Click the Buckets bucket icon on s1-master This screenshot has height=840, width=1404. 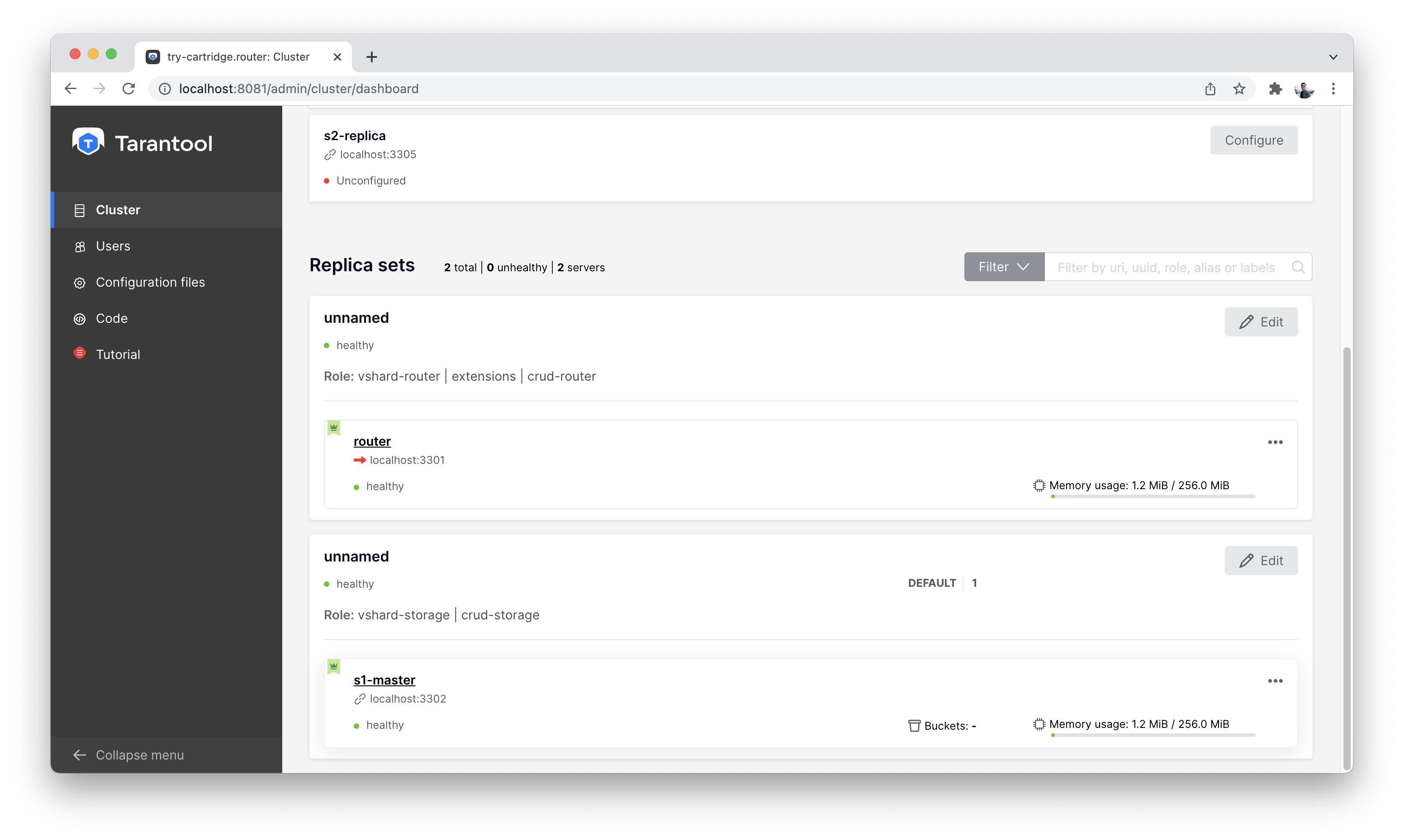(914, 726)
